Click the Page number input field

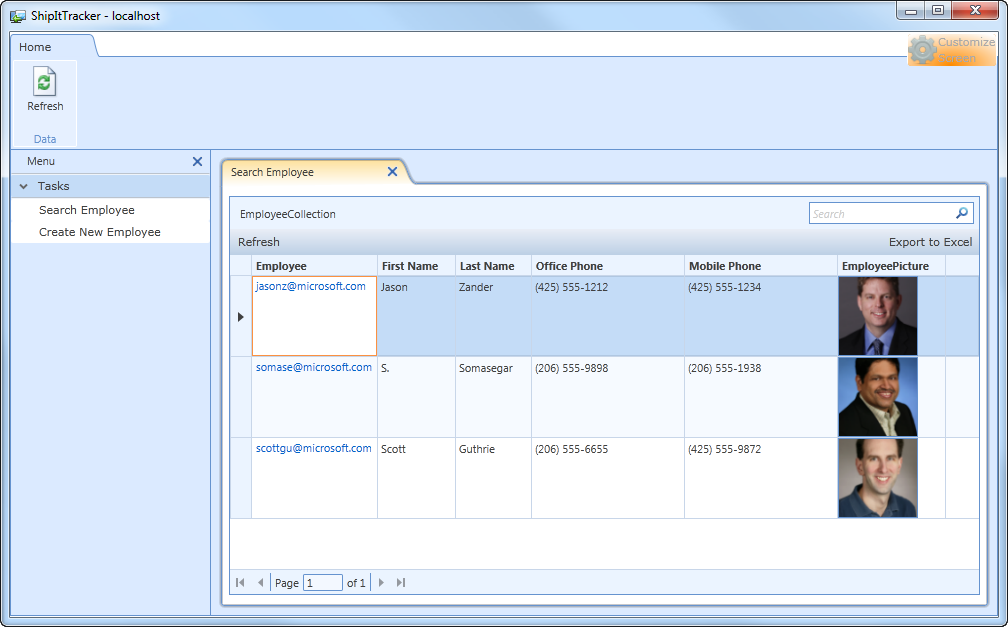322,582
